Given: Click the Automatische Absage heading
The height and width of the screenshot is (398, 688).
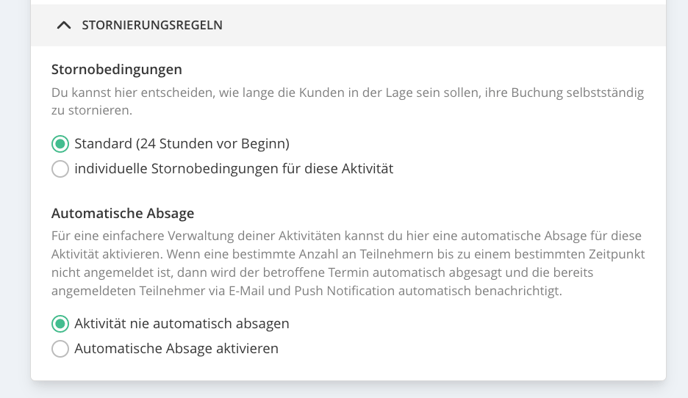Looking at the screenshot, I should [x=123, y=213].
